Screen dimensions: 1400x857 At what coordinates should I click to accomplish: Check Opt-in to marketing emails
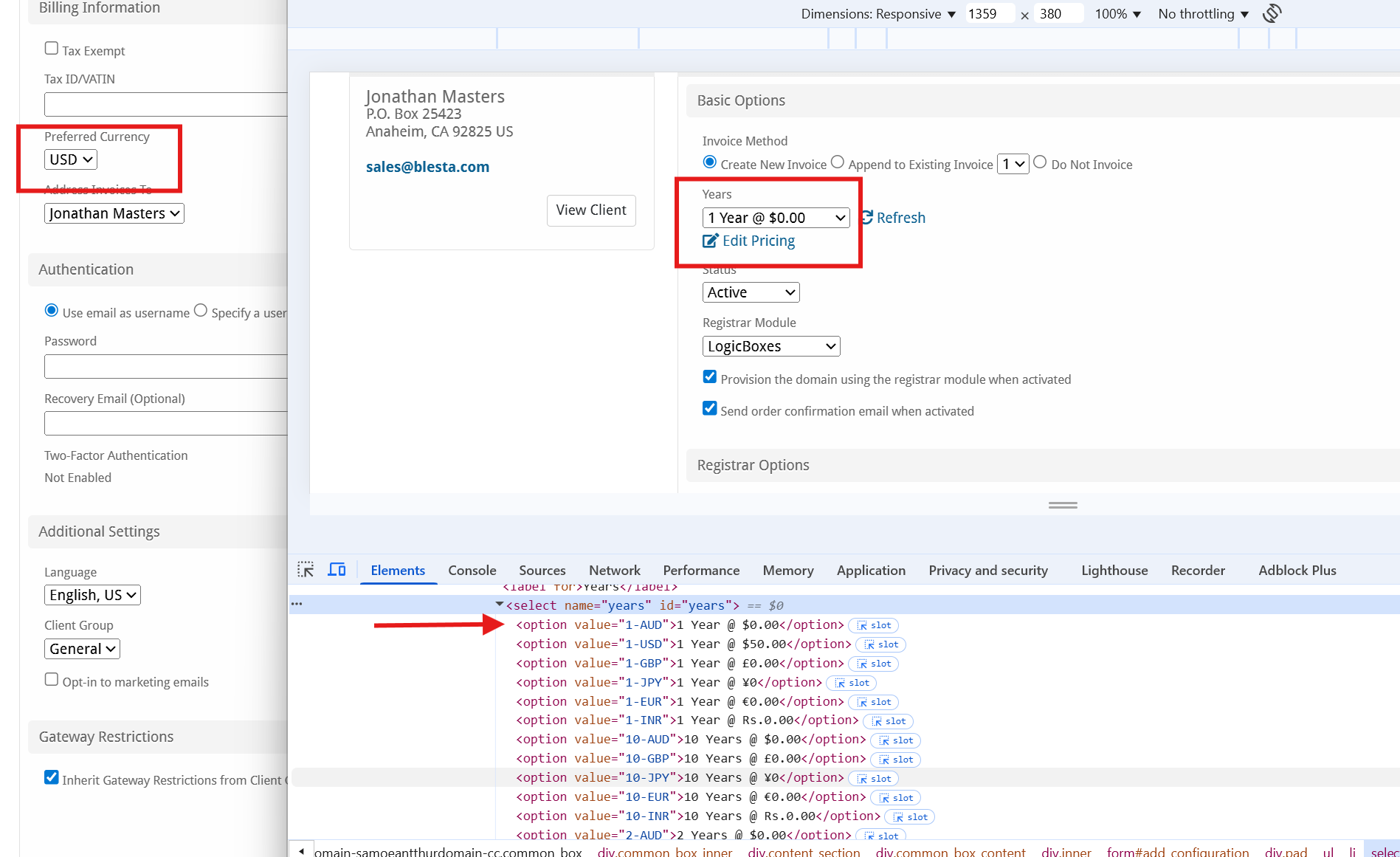51,679
